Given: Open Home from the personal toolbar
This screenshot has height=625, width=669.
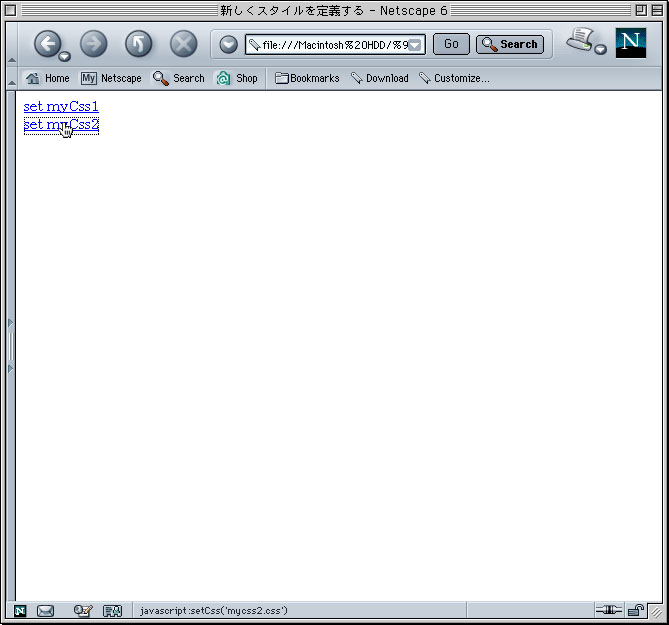Looking at the screenshot, I should (x=47, y=78).
